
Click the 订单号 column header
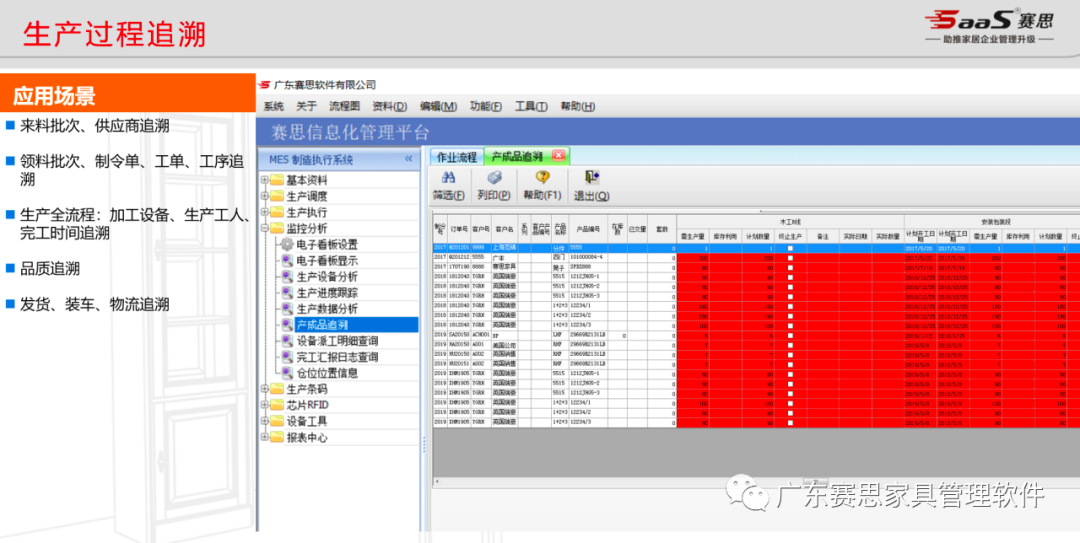[x=459, y=228]
